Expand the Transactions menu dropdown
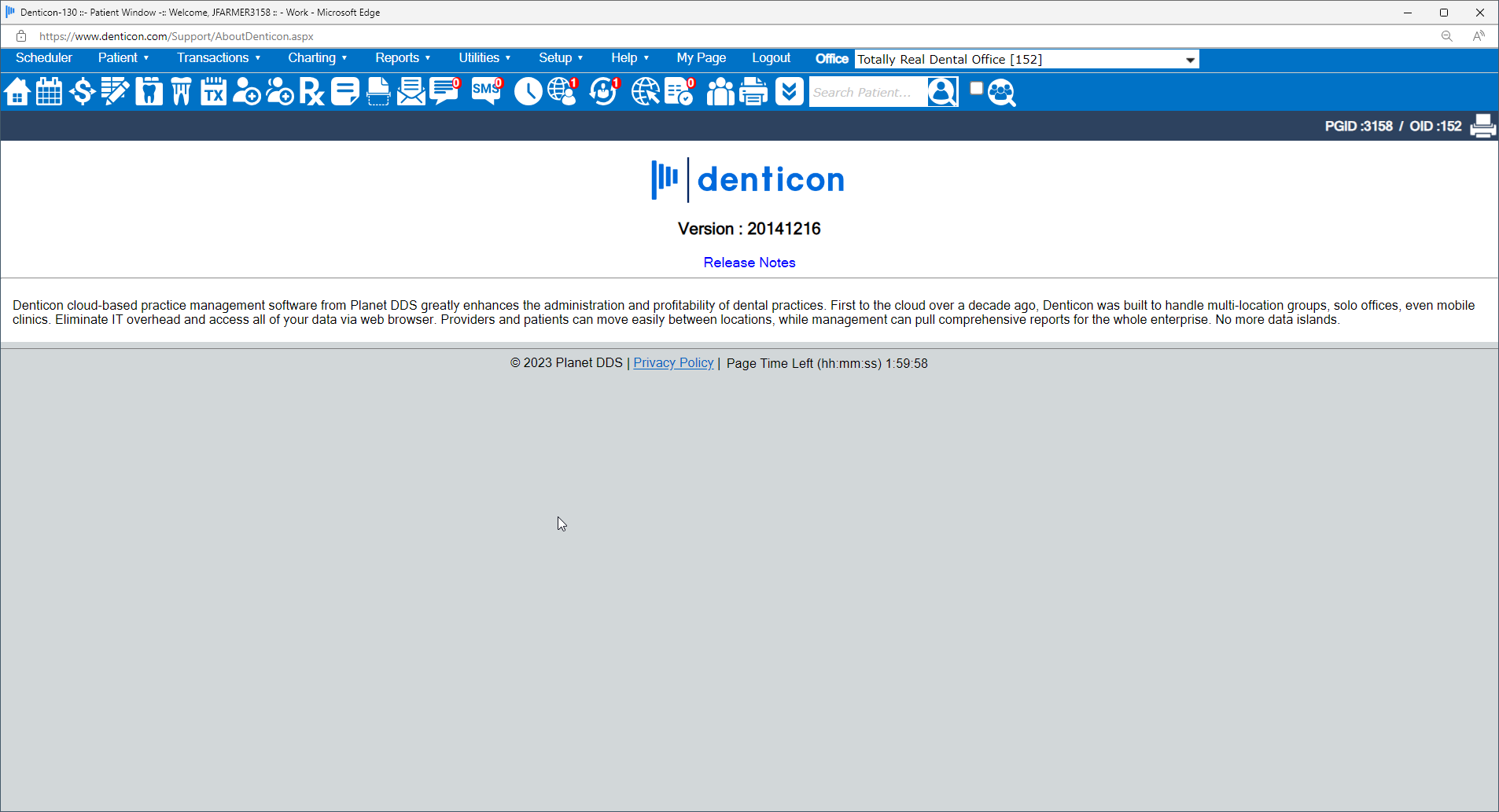Viewport: 1499px width, 812px height. pos(219,58)
